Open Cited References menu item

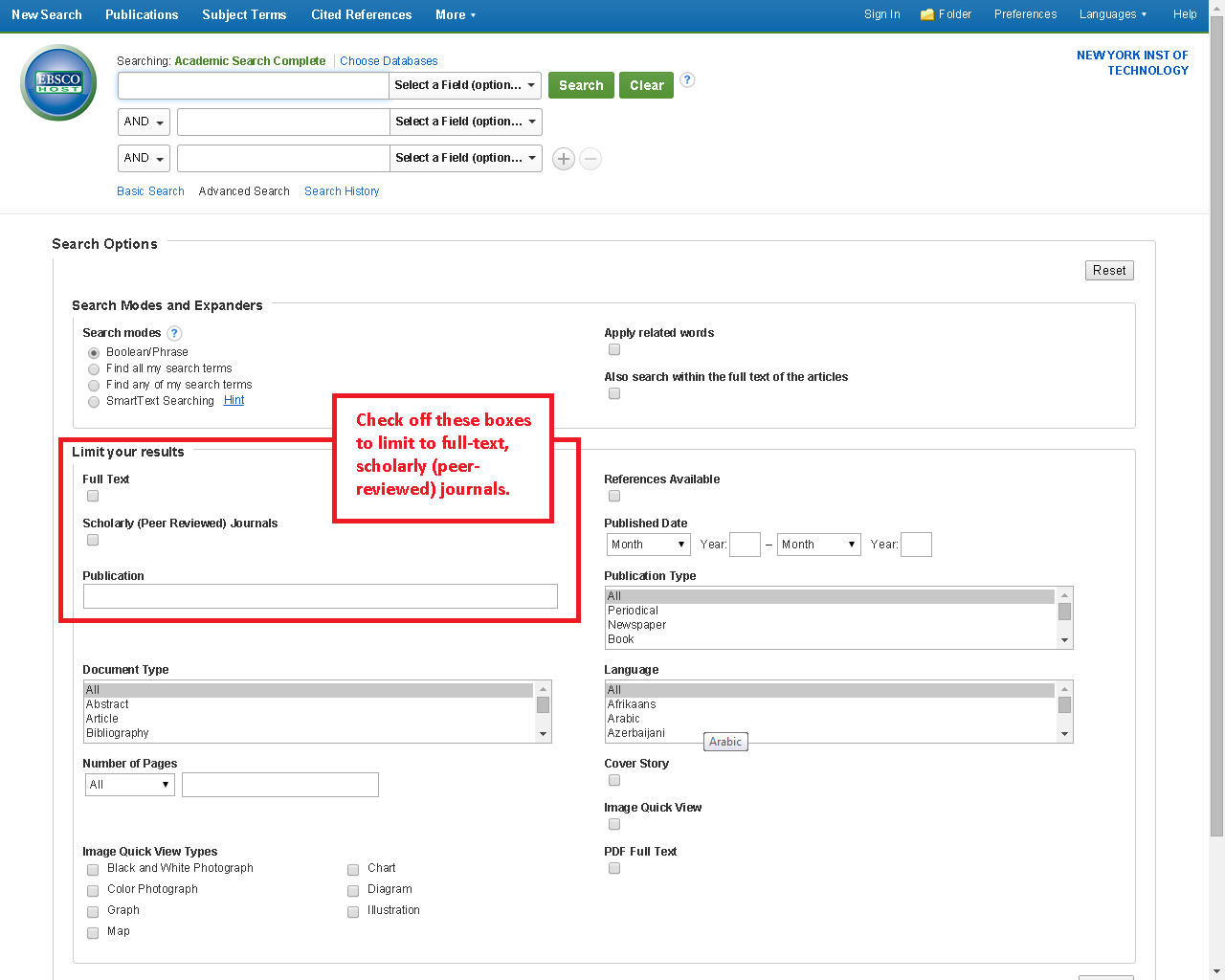tap(362, 14)
